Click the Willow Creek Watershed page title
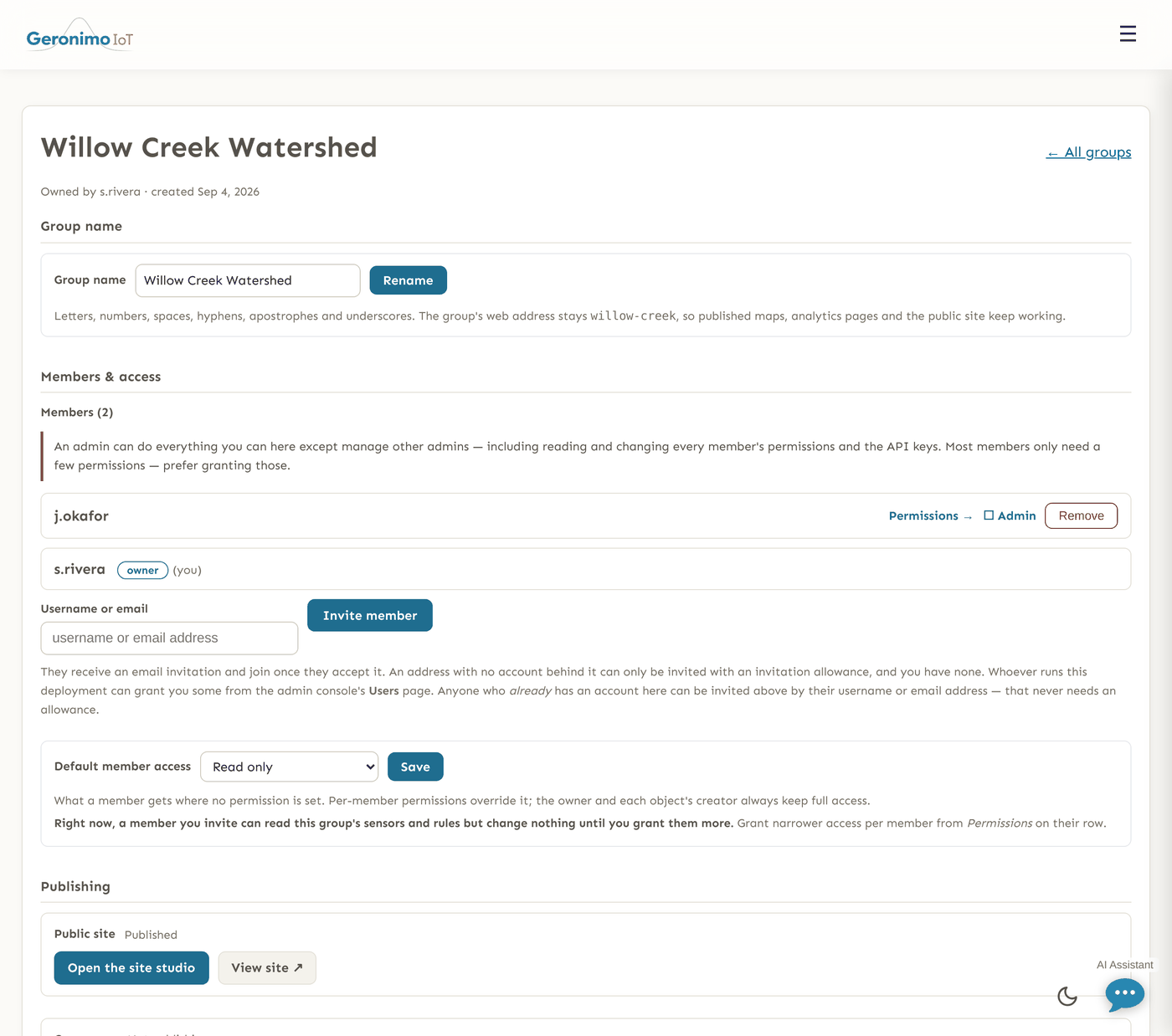The height and width of the screenshot is (1036, 1172). [209, 147]
